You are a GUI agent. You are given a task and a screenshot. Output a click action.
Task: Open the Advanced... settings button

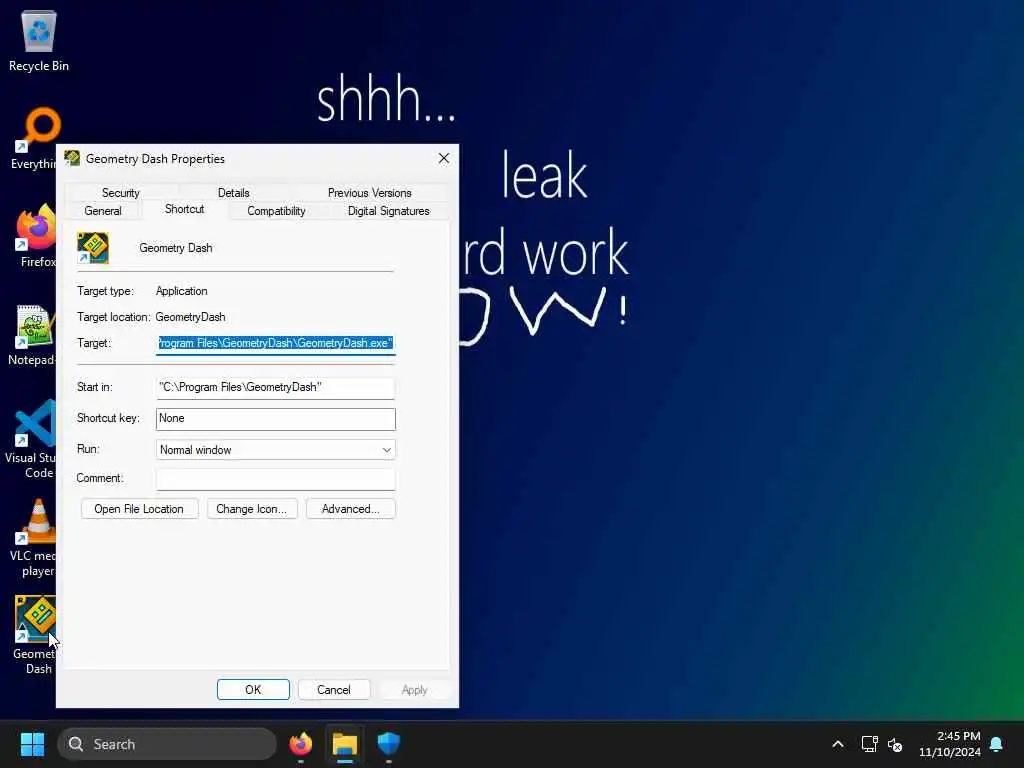coord(350,509)
